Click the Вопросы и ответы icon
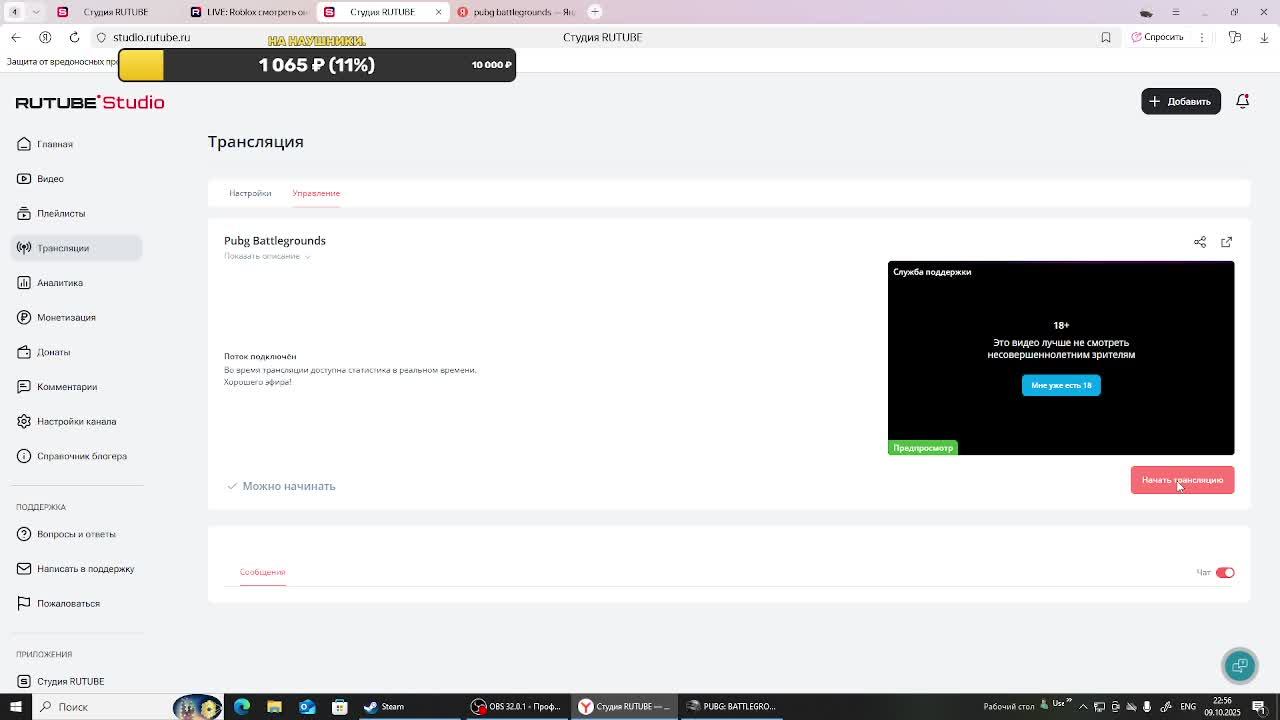 (x=24, y=534)
